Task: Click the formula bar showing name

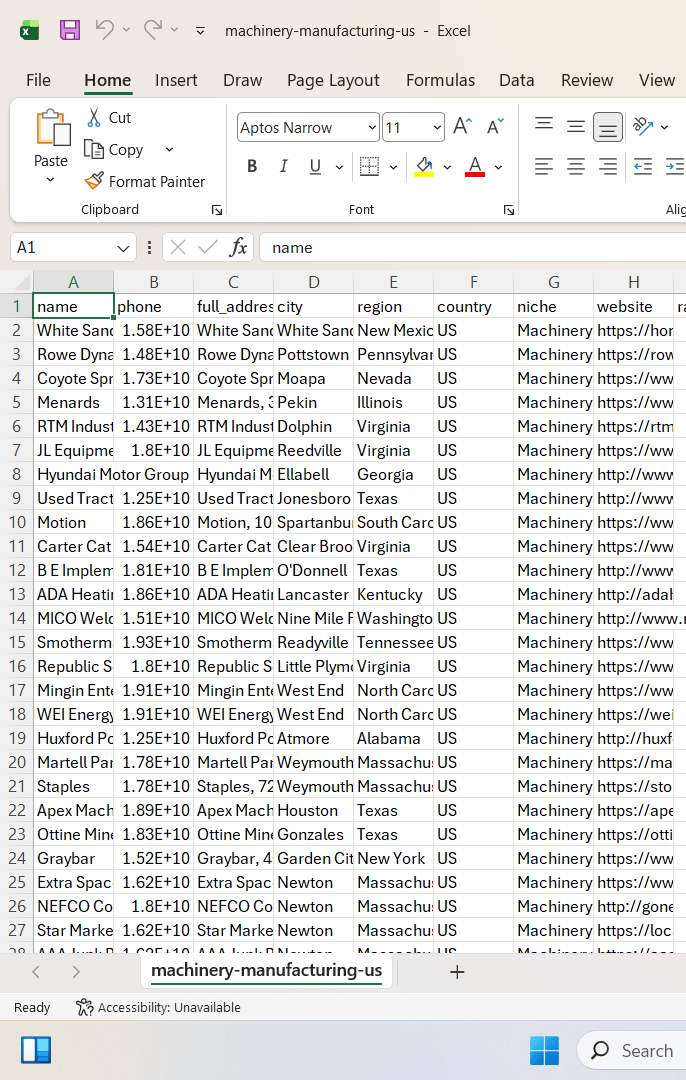Action: 472,247
